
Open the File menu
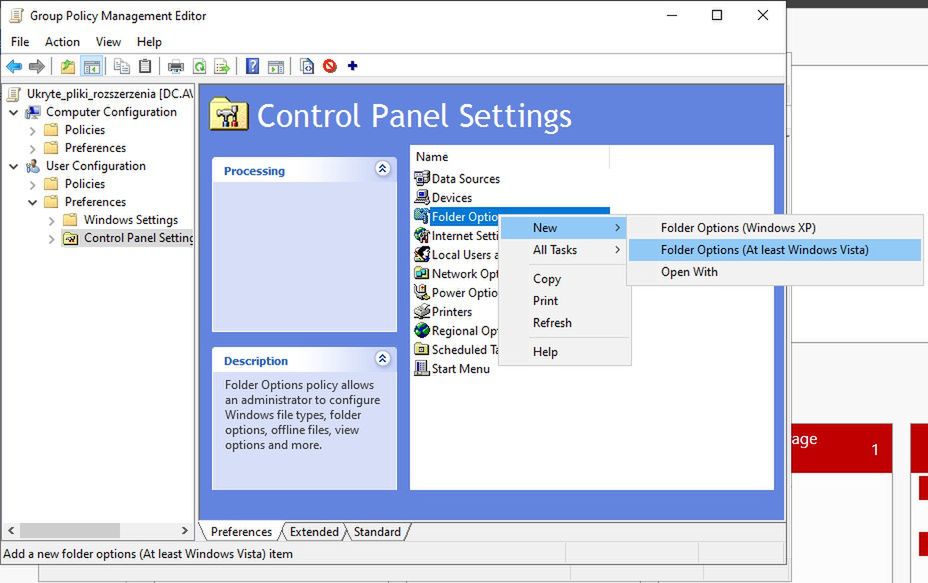click(x=20, y=42)
